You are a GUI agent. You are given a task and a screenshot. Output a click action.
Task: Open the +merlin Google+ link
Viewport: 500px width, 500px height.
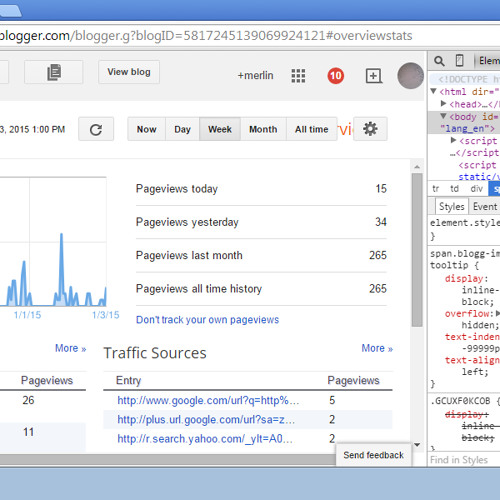click(255, 76)
